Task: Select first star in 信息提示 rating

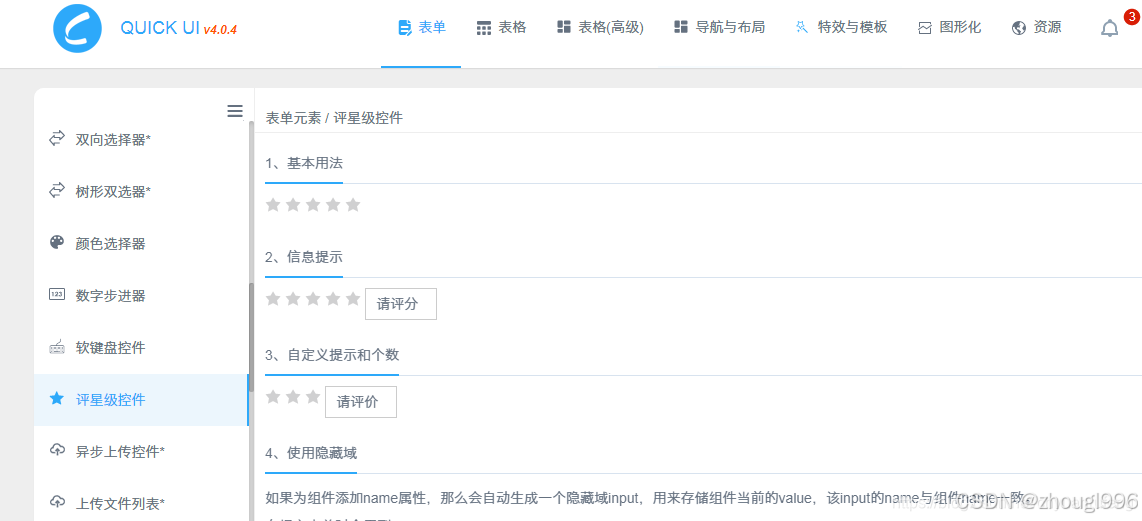Action: point(273,299)
